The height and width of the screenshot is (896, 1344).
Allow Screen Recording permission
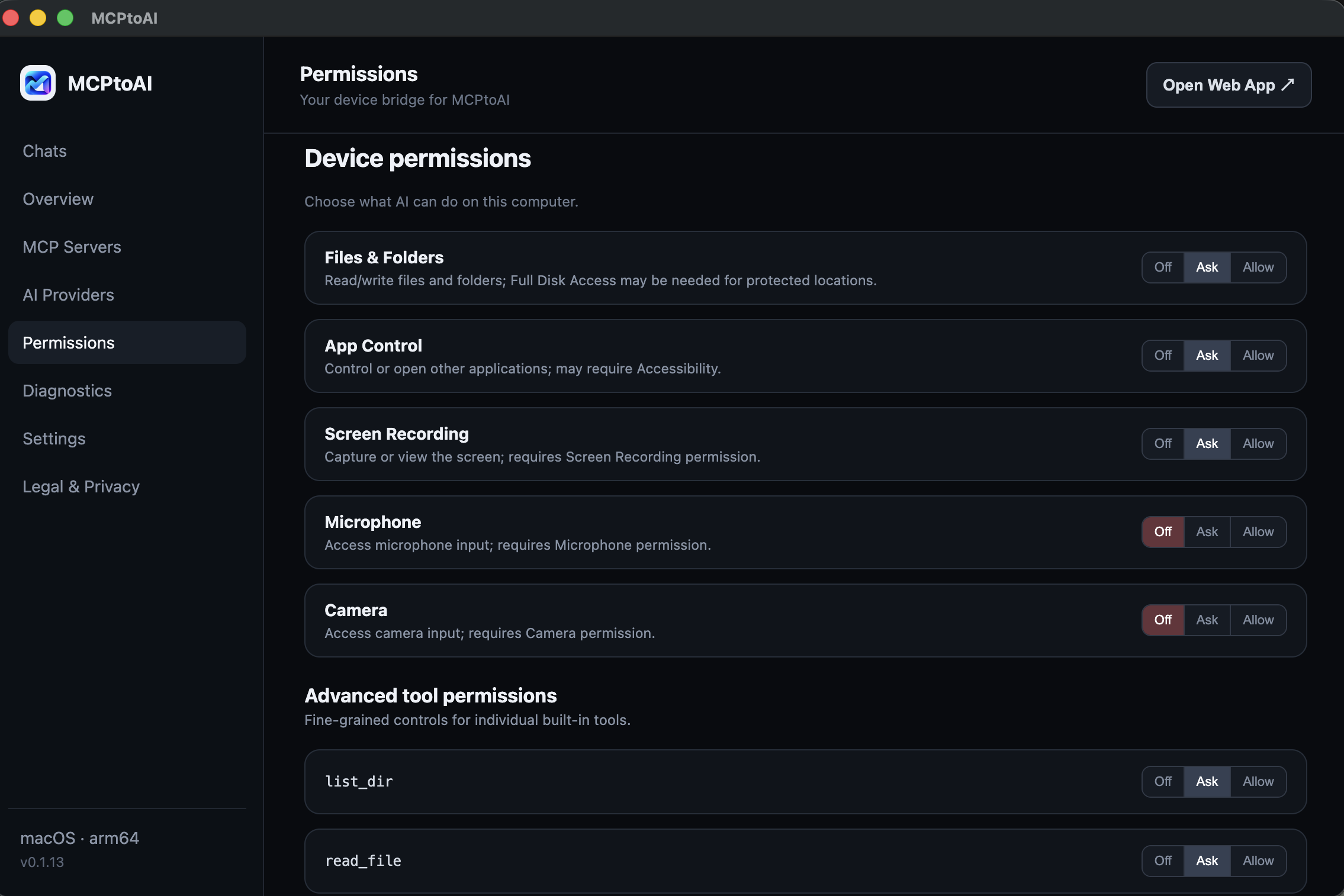(1258, 444)
